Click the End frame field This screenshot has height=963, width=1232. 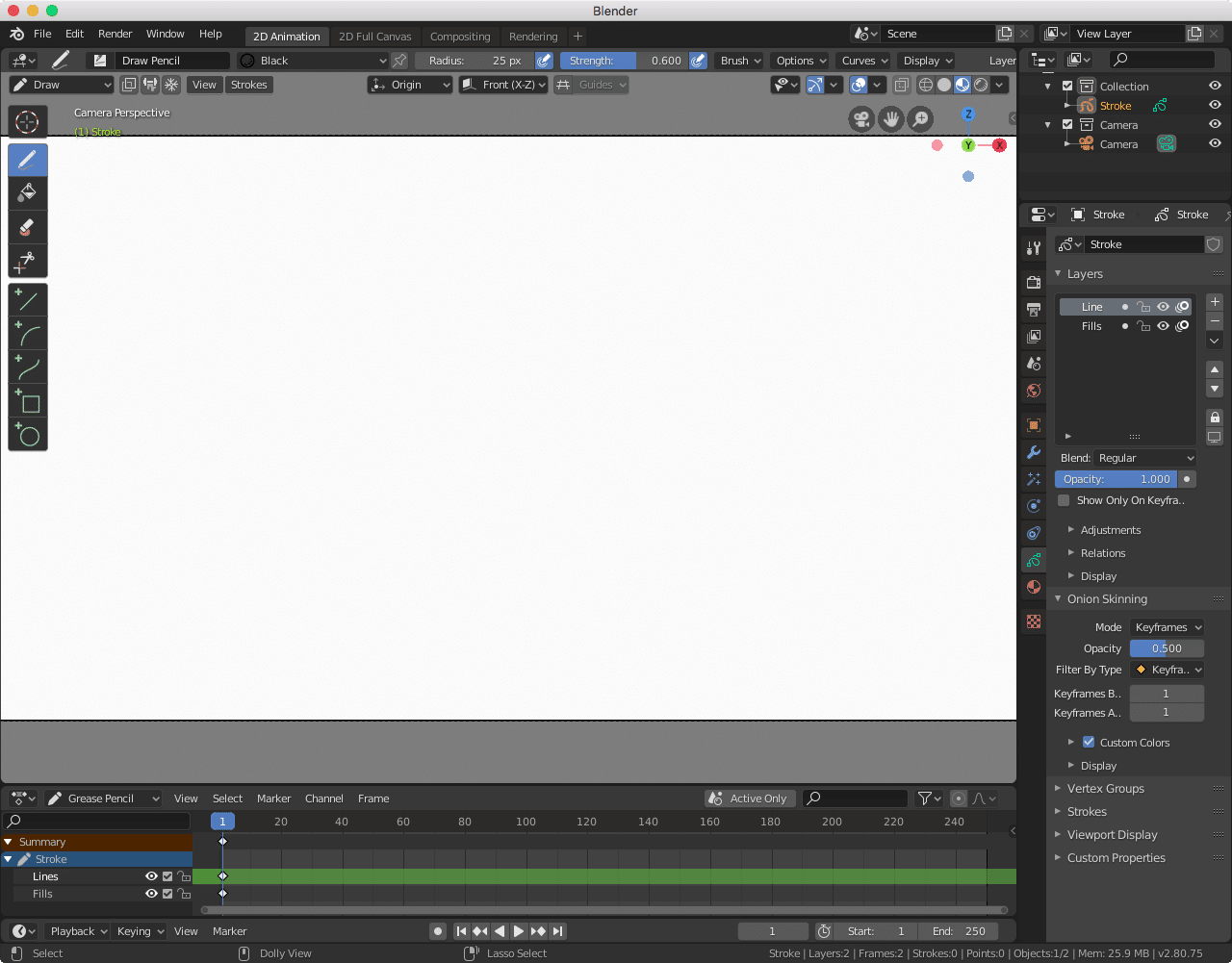point(958,931)
